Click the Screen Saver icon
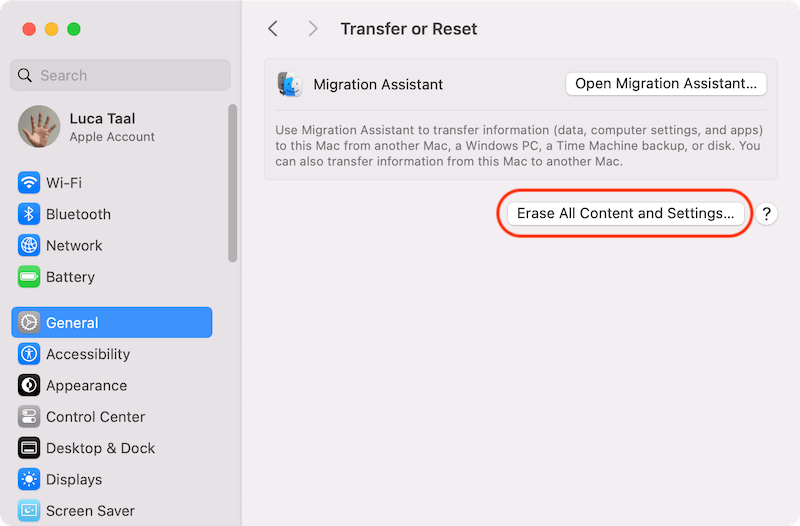800x526 pixels. [x=29, y=511]
